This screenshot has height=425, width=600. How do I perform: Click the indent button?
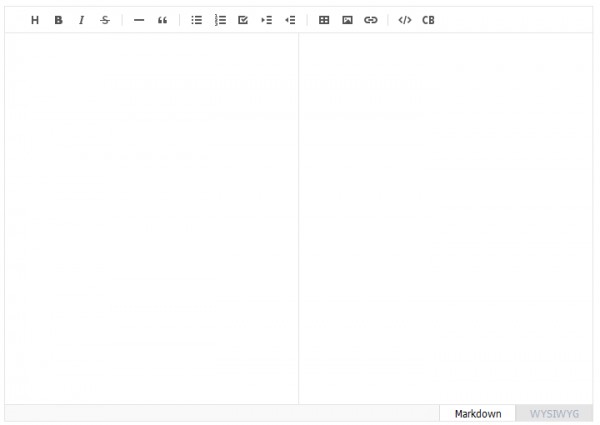point(266,20)
